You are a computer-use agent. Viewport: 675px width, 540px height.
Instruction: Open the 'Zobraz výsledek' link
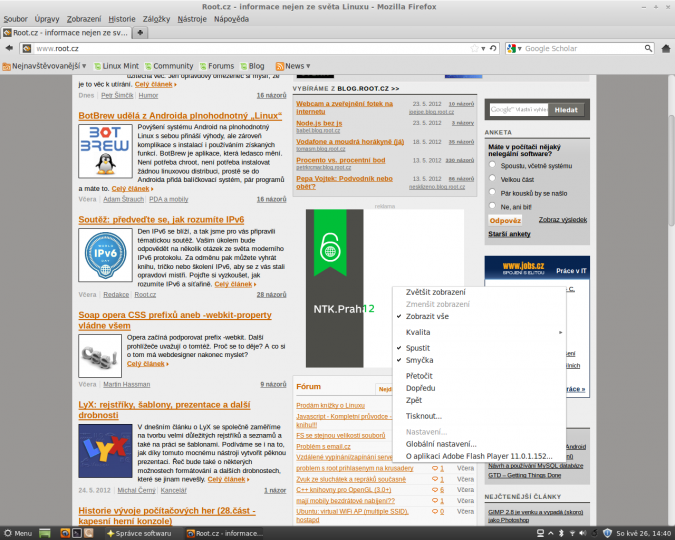pyautogui.click(x=563, y=220)
